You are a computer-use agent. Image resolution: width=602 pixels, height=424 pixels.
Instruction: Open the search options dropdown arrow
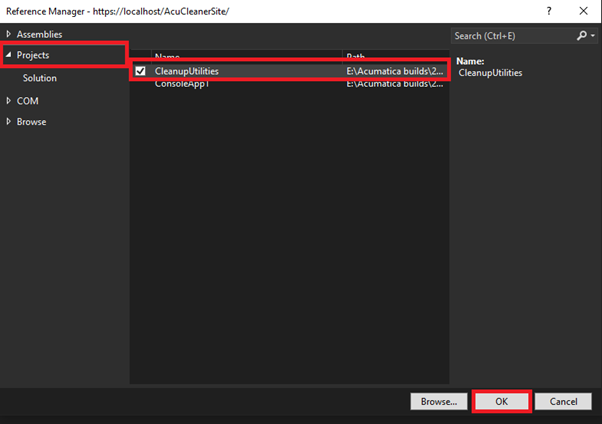[592, 35]
